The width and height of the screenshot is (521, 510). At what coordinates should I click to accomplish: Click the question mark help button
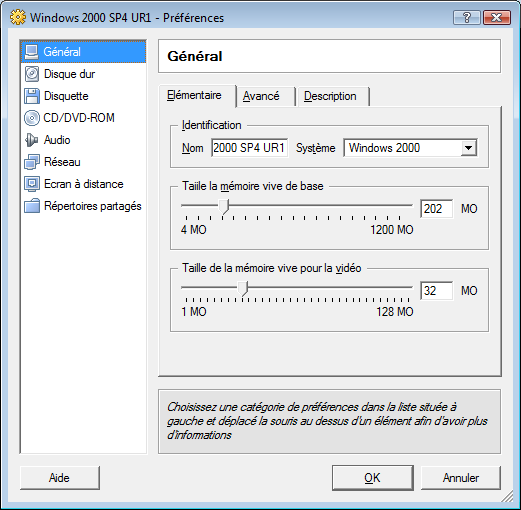(x=467, y=18)
